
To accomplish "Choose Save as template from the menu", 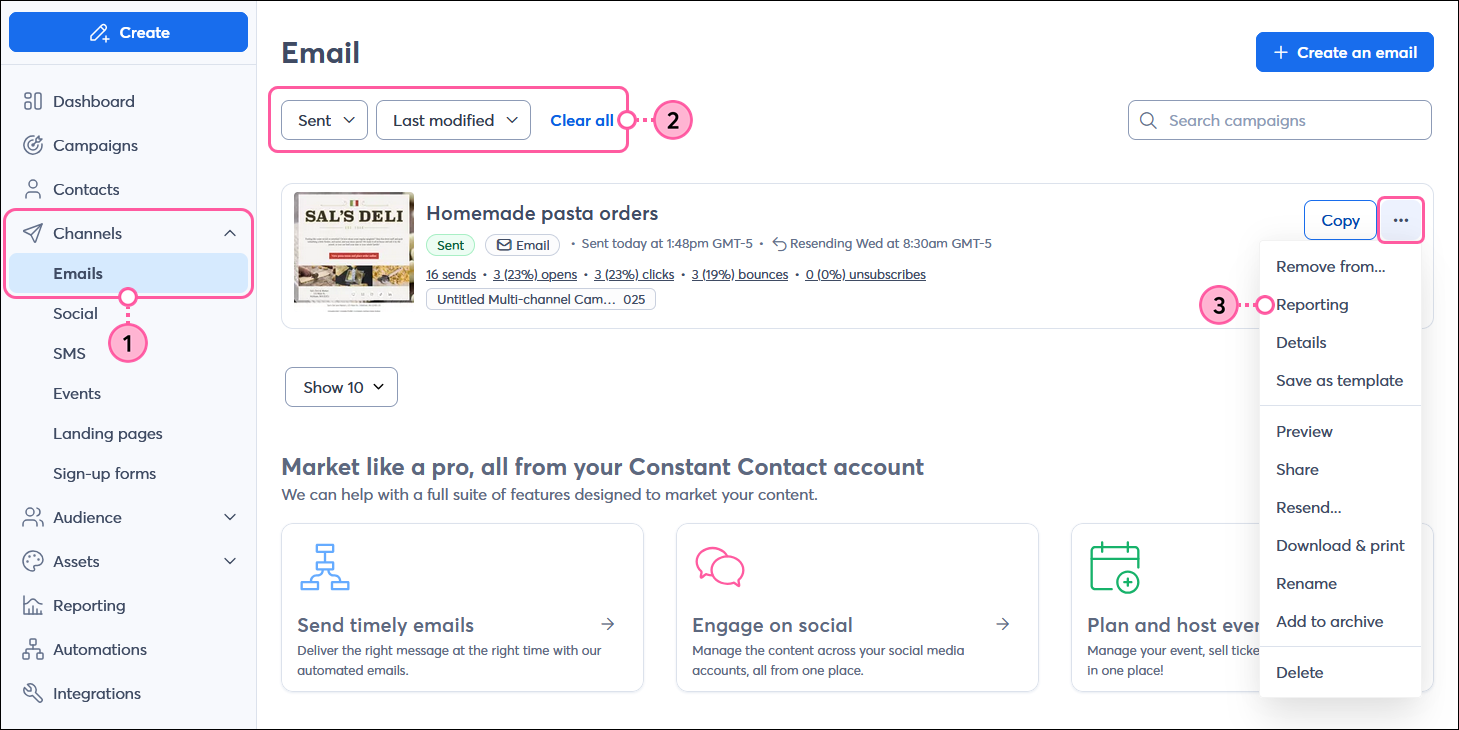I will [1340, 380].
